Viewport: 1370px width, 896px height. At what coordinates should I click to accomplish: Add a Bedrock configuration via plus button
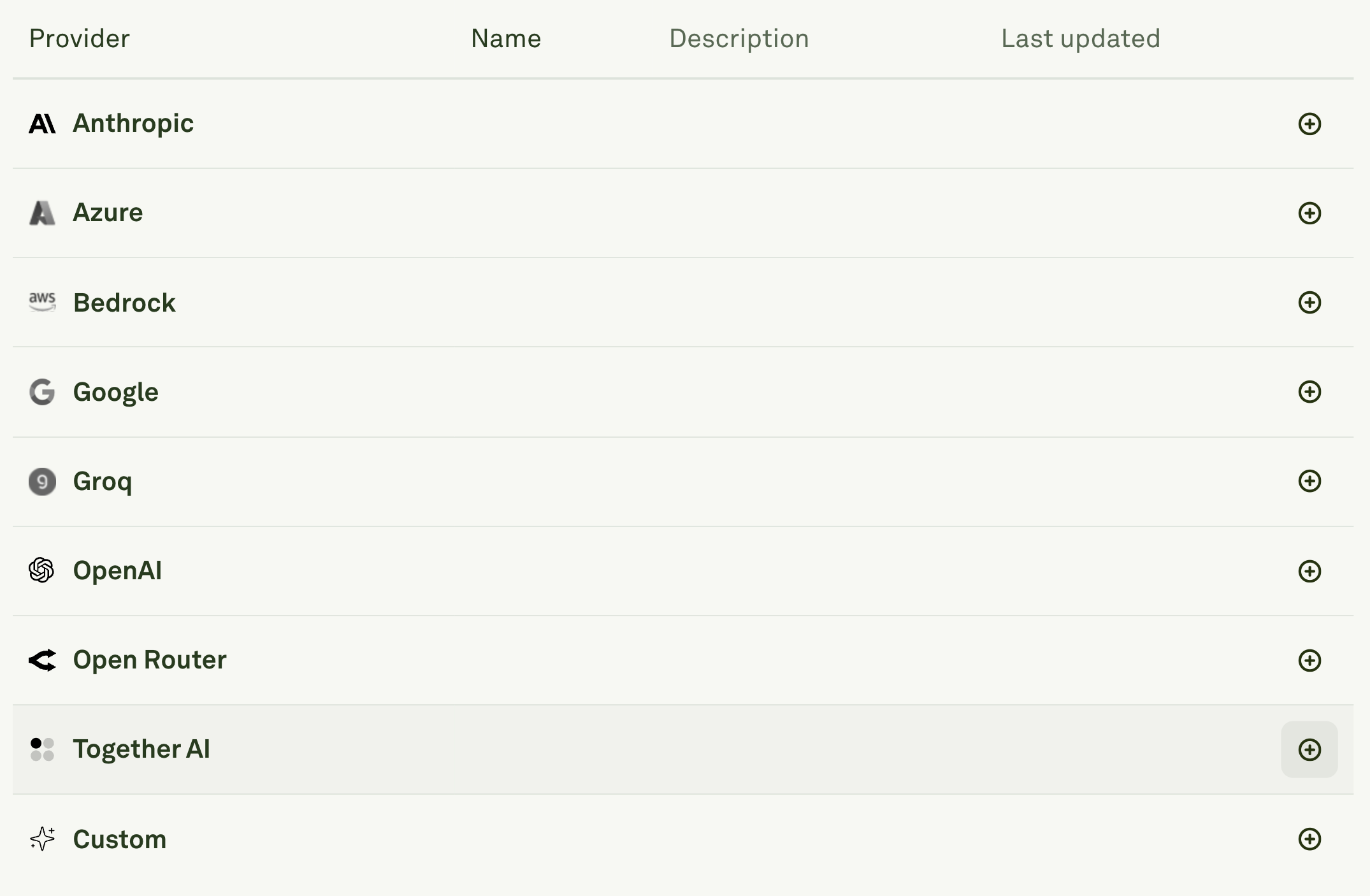click(x=1310, y=303)
